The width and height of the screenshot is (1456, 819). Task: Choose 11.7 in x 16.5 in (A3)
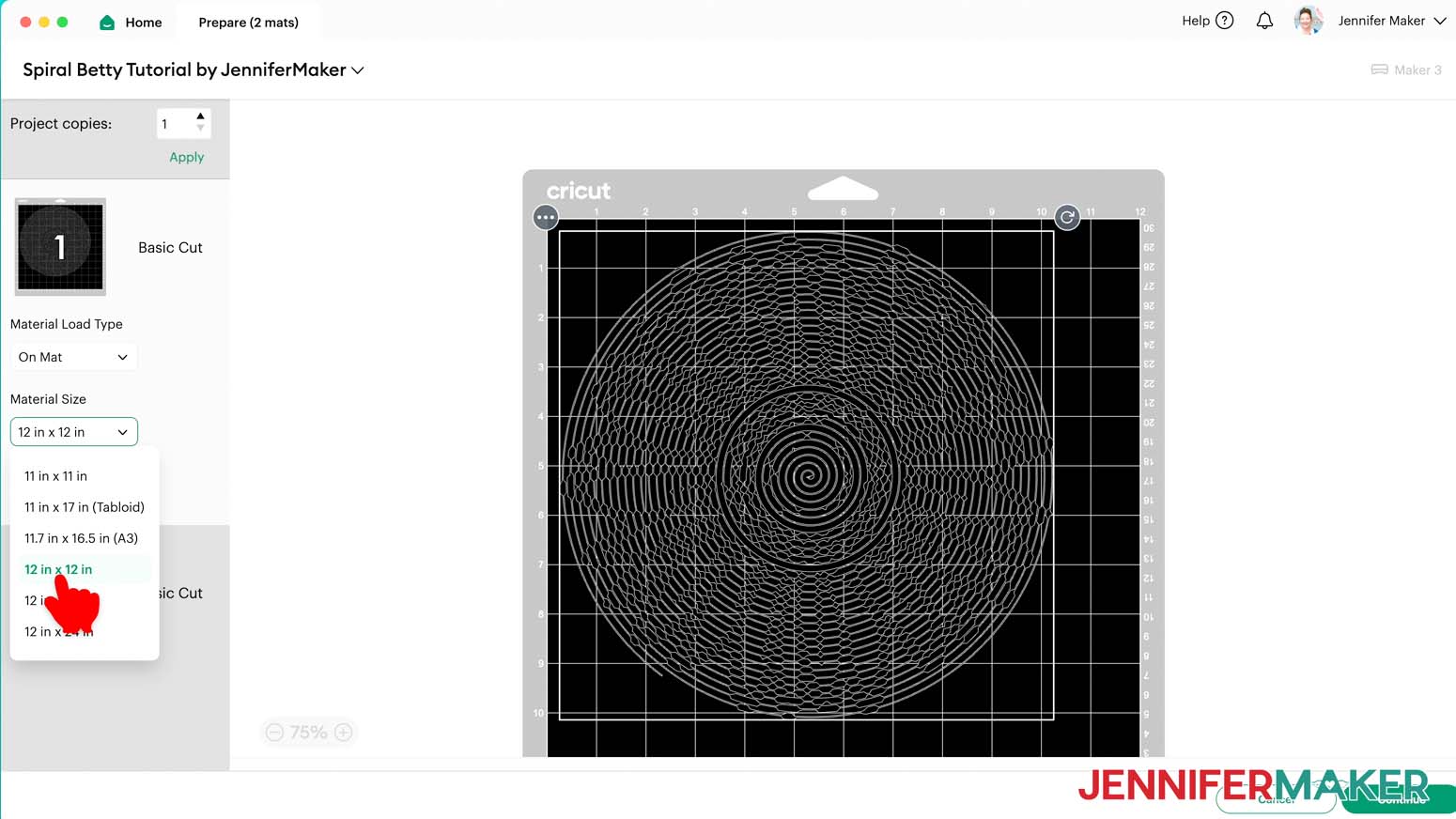(x=81, y=538)
